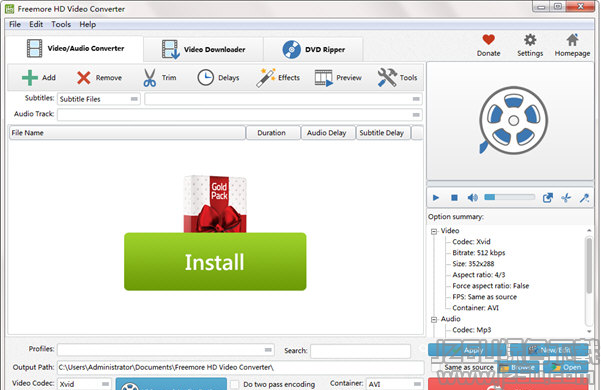The height and width of the screenshot is (390, 601).
Task: Click the Browse output folder button
Action: (518, 367)
